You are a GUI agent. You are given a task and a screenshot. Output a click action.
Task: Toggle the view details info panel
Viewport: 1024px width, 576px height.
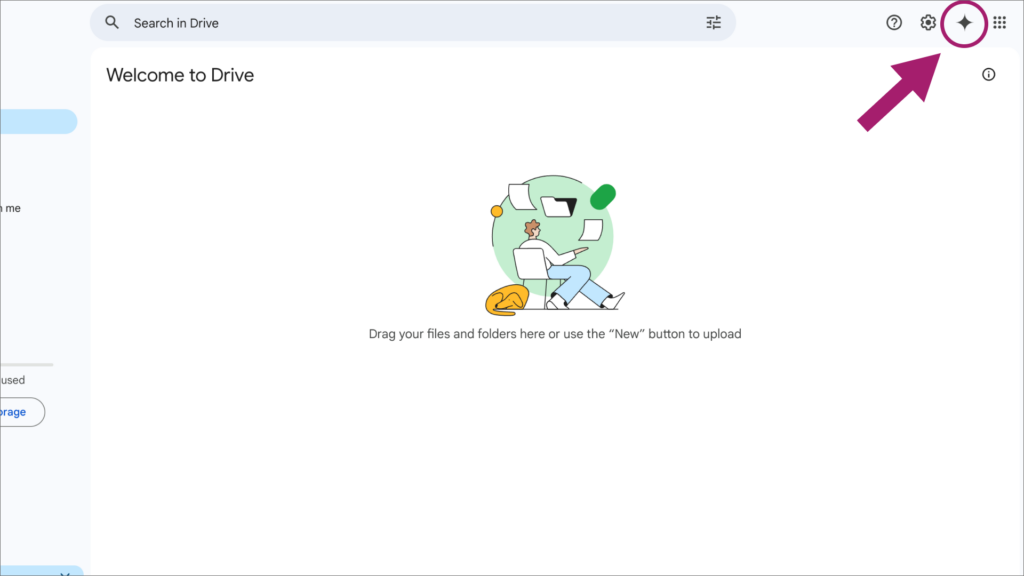(x=989, y=74)
